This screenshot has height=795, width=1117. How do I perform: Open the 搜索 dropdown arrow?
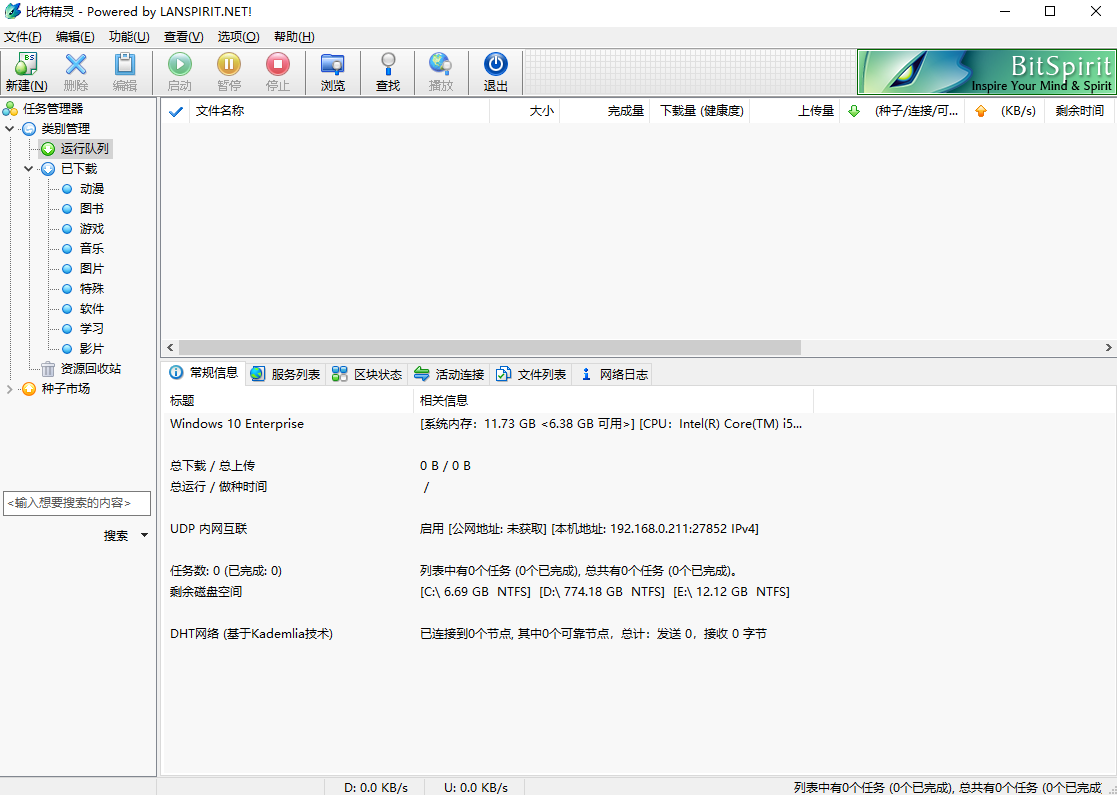[143, 535]
